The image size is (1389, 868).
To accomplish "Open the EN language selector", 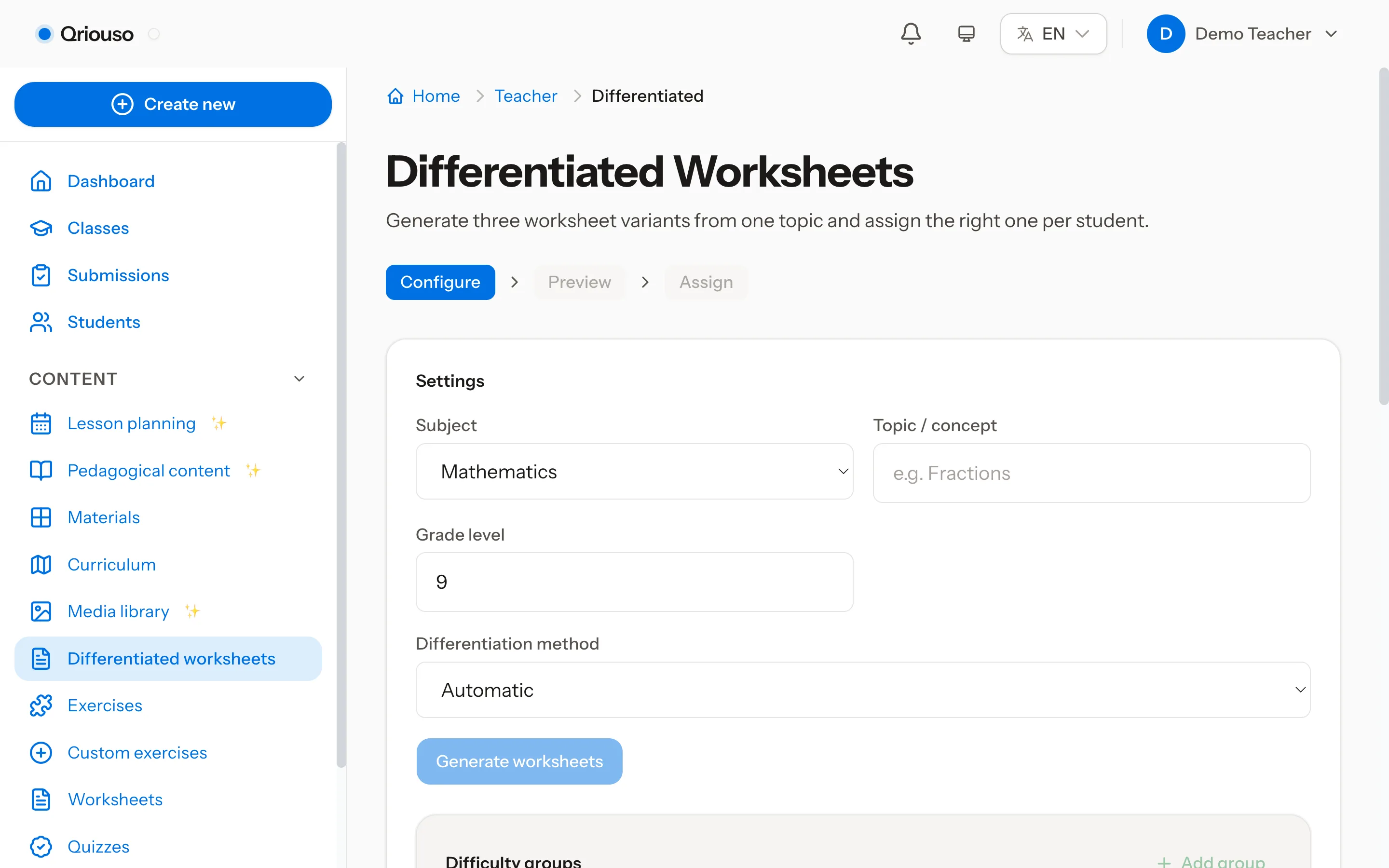I will pyautogui.click(x=1053, y=34).
